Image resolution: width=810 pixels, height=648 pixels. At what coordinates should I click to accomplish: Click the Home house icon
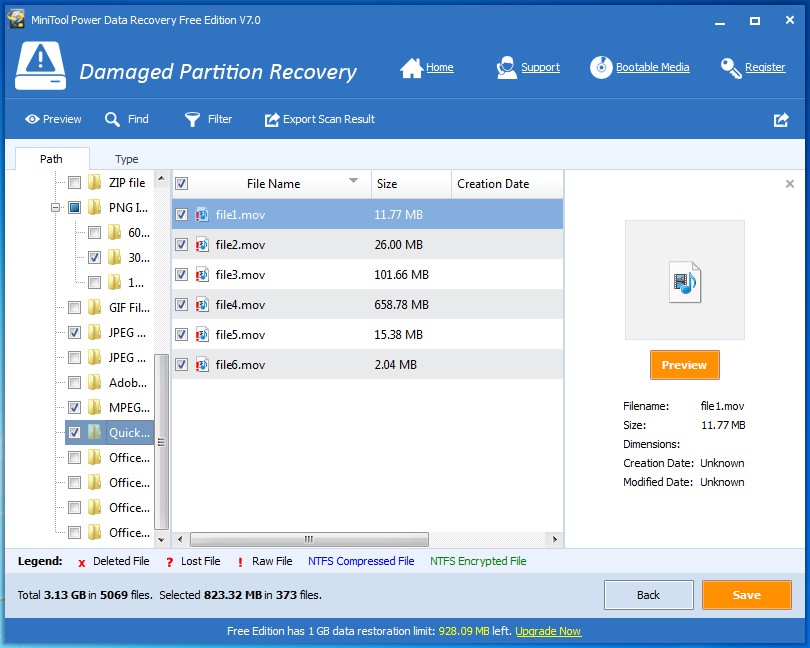click(x=411, y=68)
